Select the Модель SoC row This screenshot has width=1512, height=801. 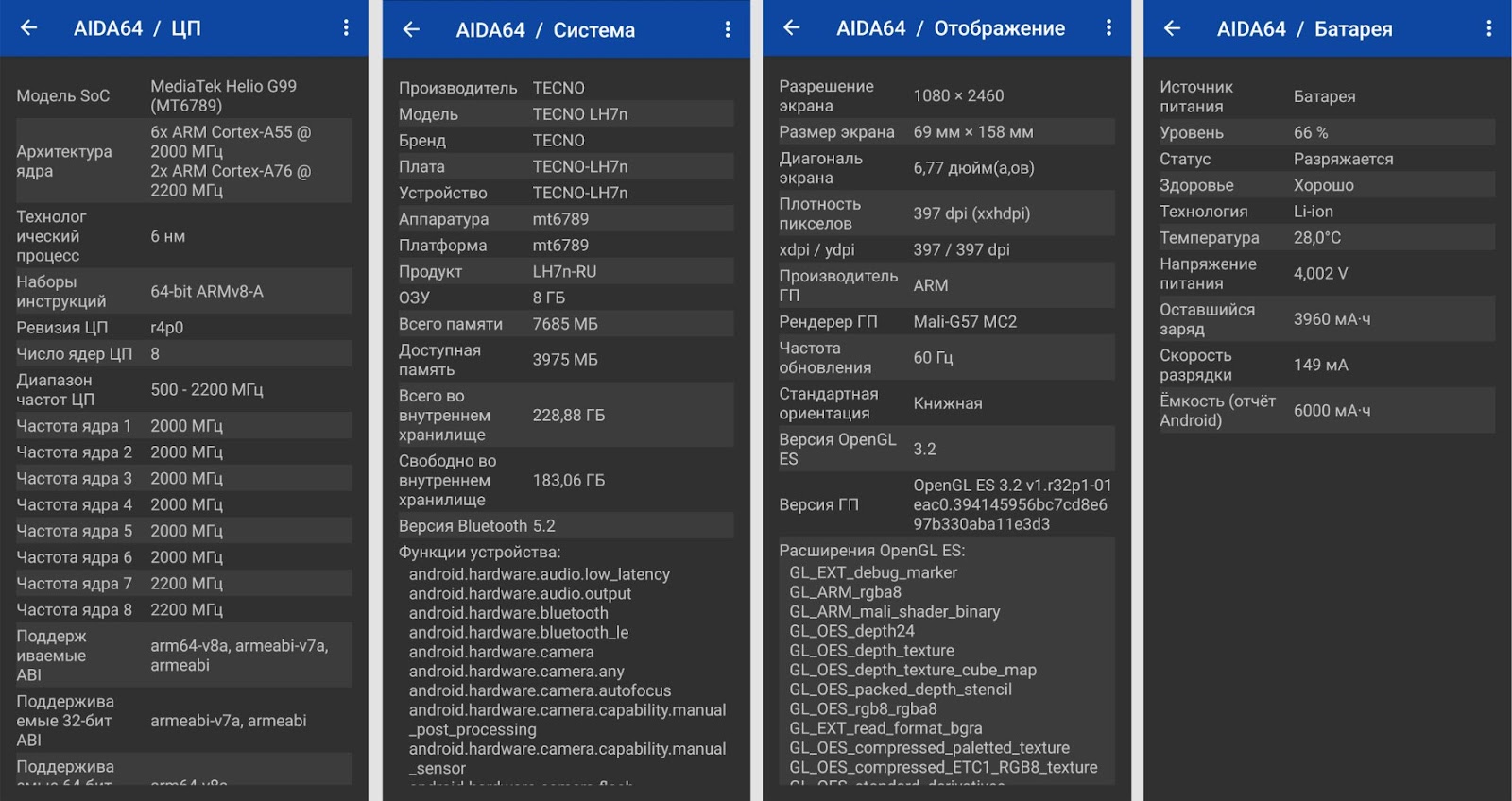click(x=184, y=95)
